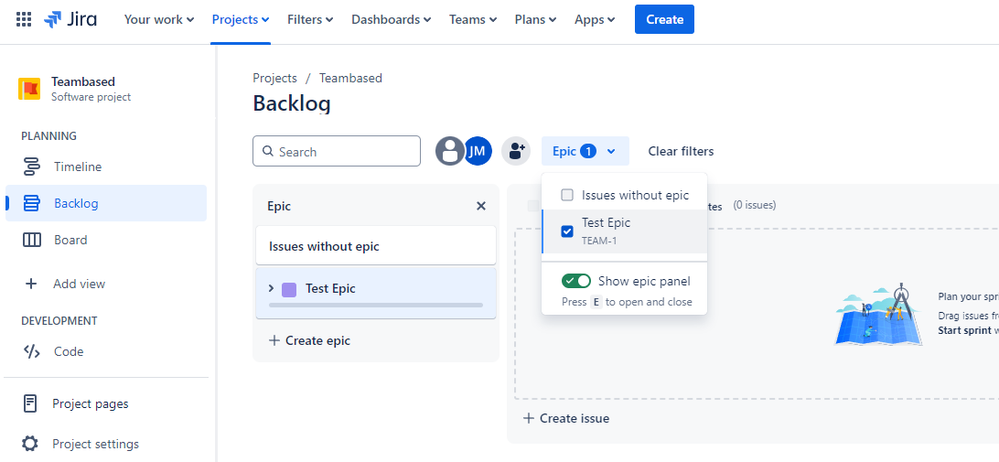Click the purple Test Epic color swatch
The width and height of the screenshot is (999, 462).
tap(289, 289)
